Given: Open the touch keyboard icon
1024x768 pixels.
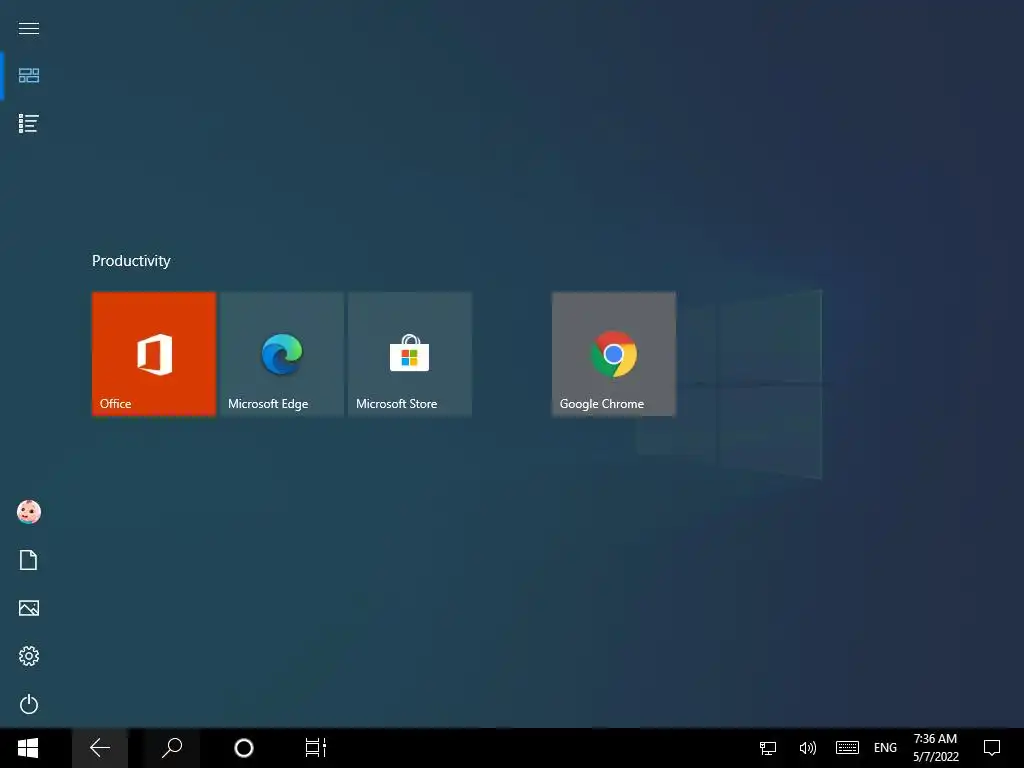Looking at the screenshot, I should [x=847, y=748].
